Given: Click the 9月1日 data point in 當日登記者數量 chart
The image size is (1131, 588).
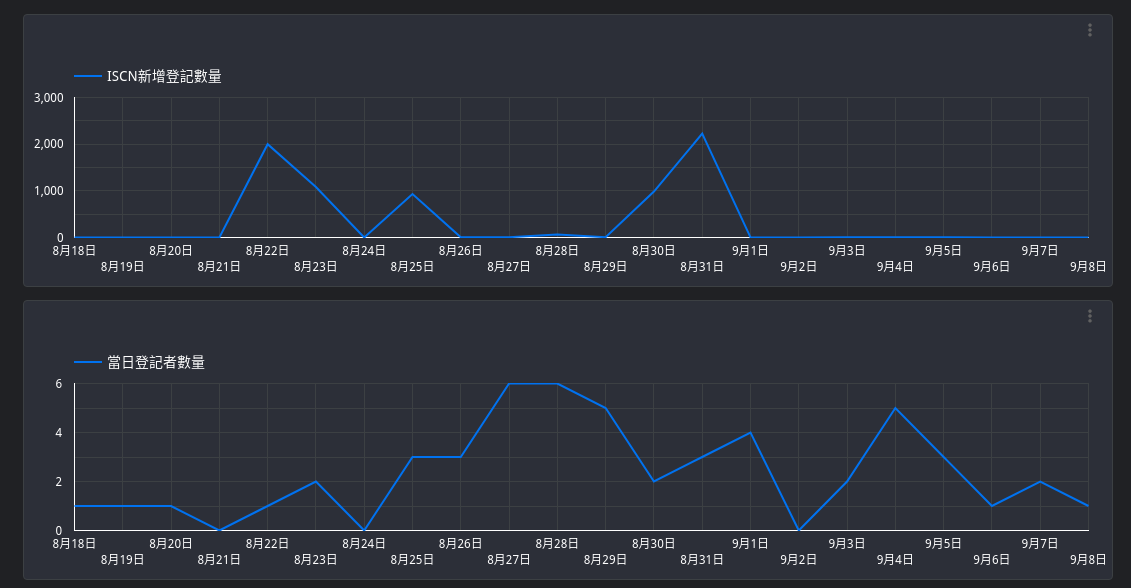Looking at the screenshot, I should pos(750,433).
